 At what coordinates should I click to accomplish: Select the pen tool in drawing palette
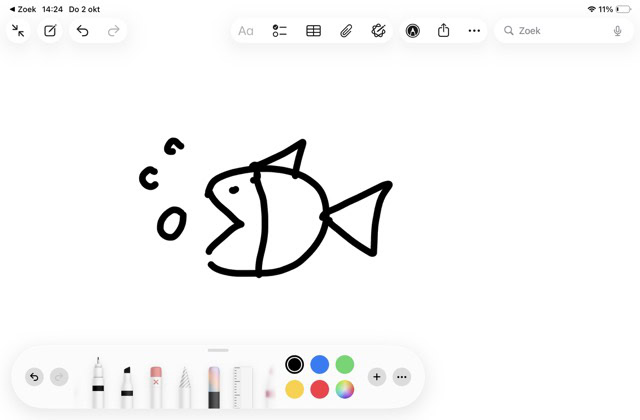[98, 381]
